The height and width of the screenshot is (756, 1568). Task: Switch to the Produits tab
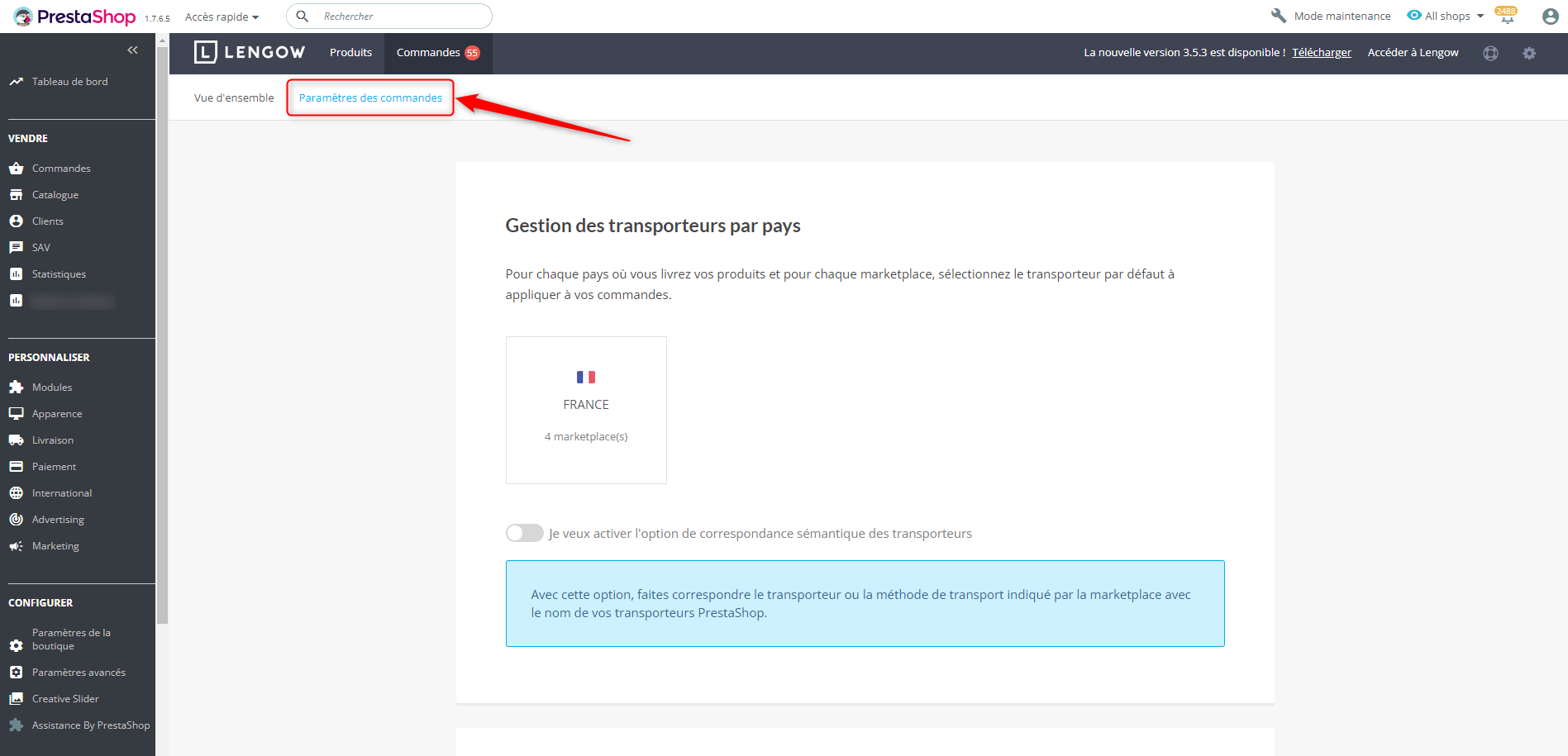tap(350, 52)
